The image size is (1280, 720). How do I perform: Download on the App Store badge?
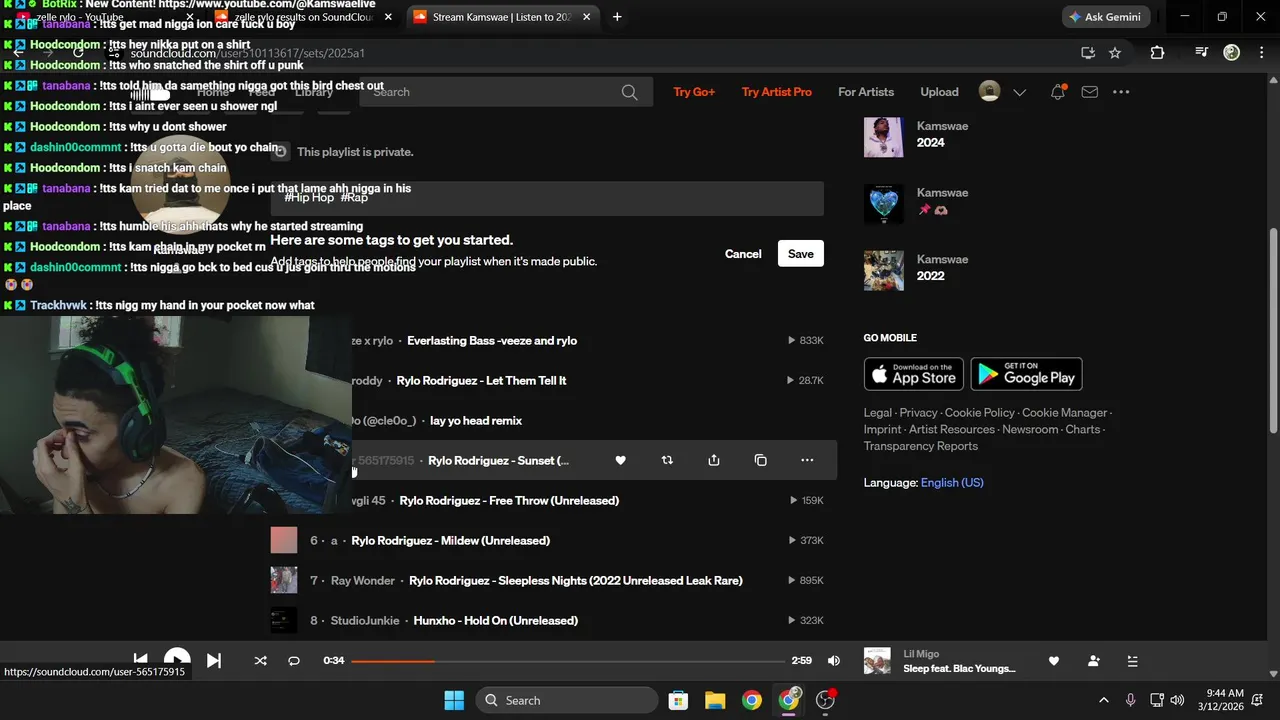point(914,374)
